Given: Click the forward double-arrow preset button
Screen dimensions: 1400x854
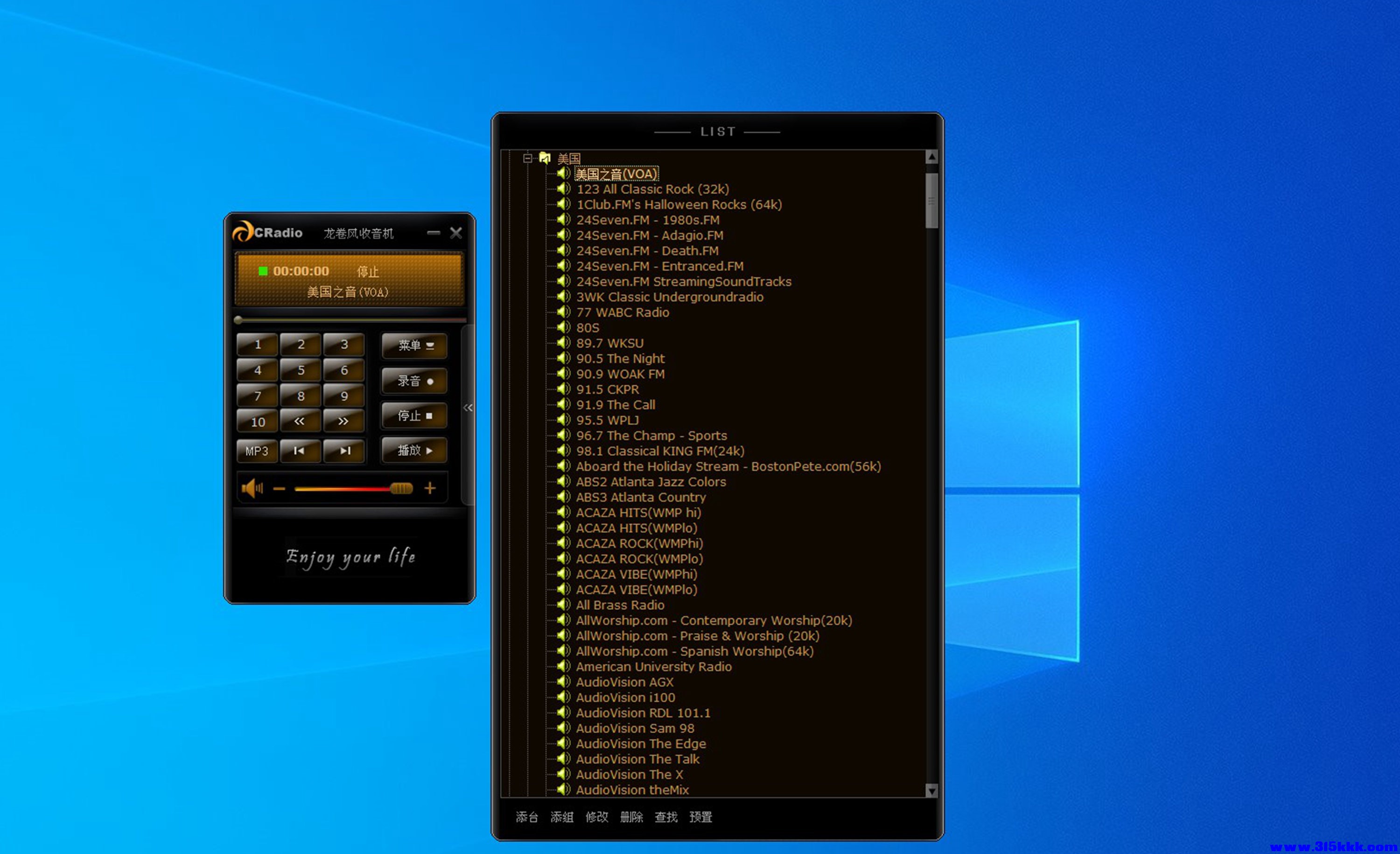Looking at the screenshot, I should tap(344, 421).
